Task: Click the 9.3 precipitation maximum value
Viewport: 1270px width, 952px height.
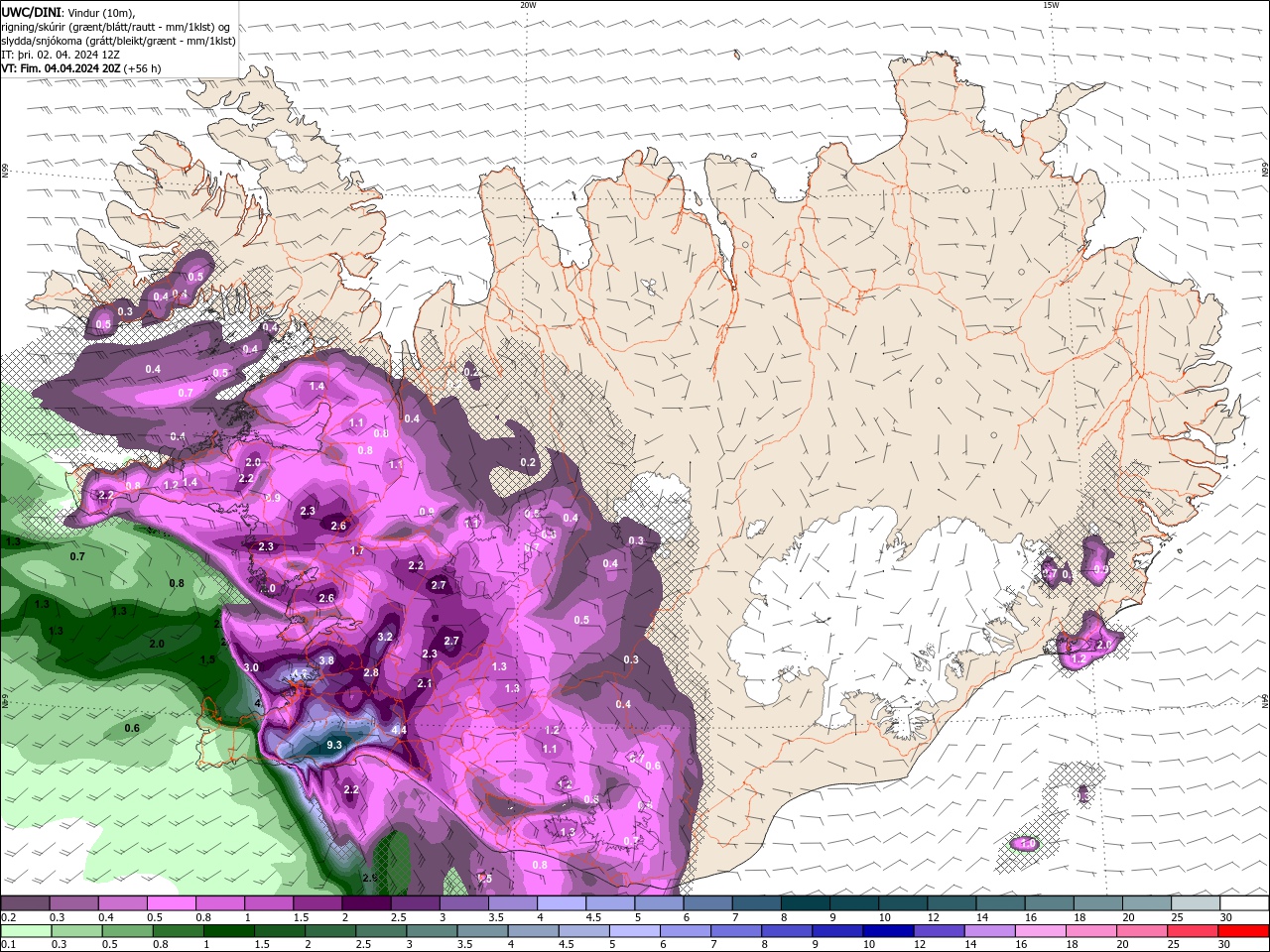Action: coord(334,745)
